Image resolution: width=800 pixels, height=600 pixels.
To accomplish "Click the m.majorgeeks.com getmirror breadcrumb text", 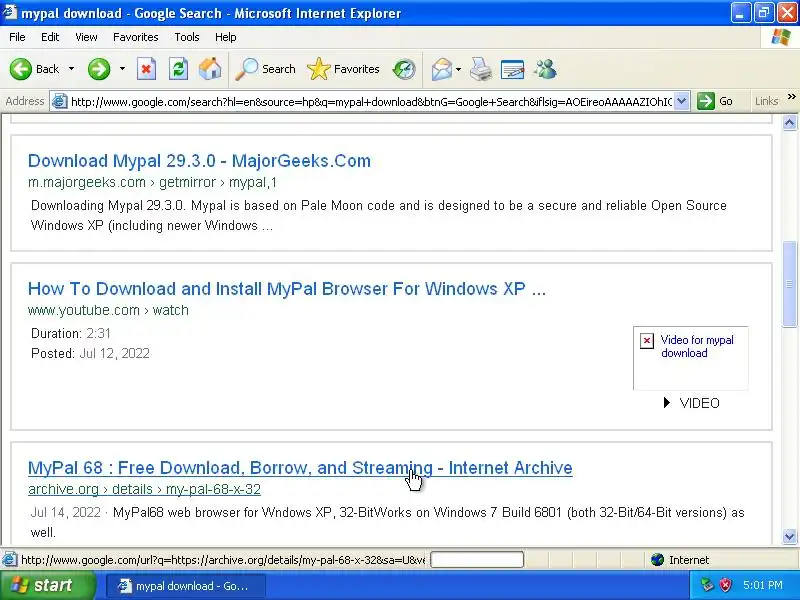I will point(153,182).
